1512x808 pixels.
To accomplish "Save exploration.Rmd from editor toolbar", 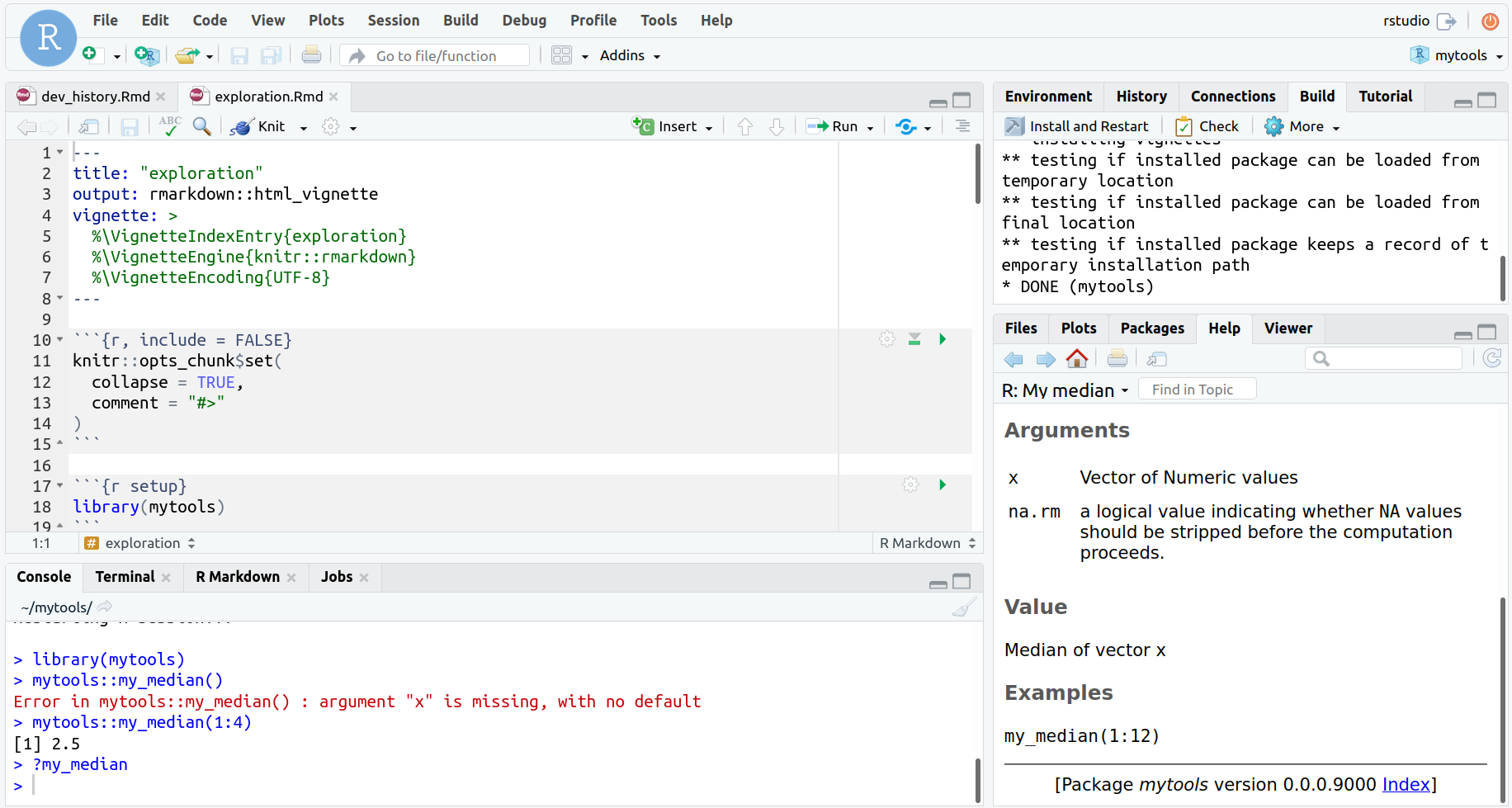I will point(130,126).
